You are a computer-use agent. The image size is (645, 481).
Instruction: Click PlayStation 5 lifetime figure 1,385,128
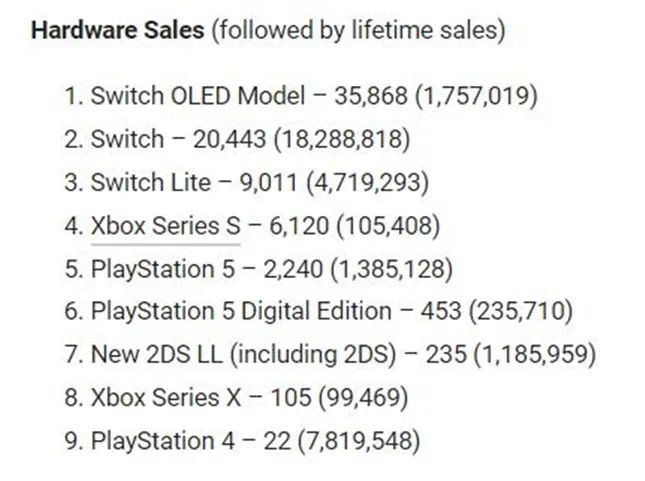point(388,268)
